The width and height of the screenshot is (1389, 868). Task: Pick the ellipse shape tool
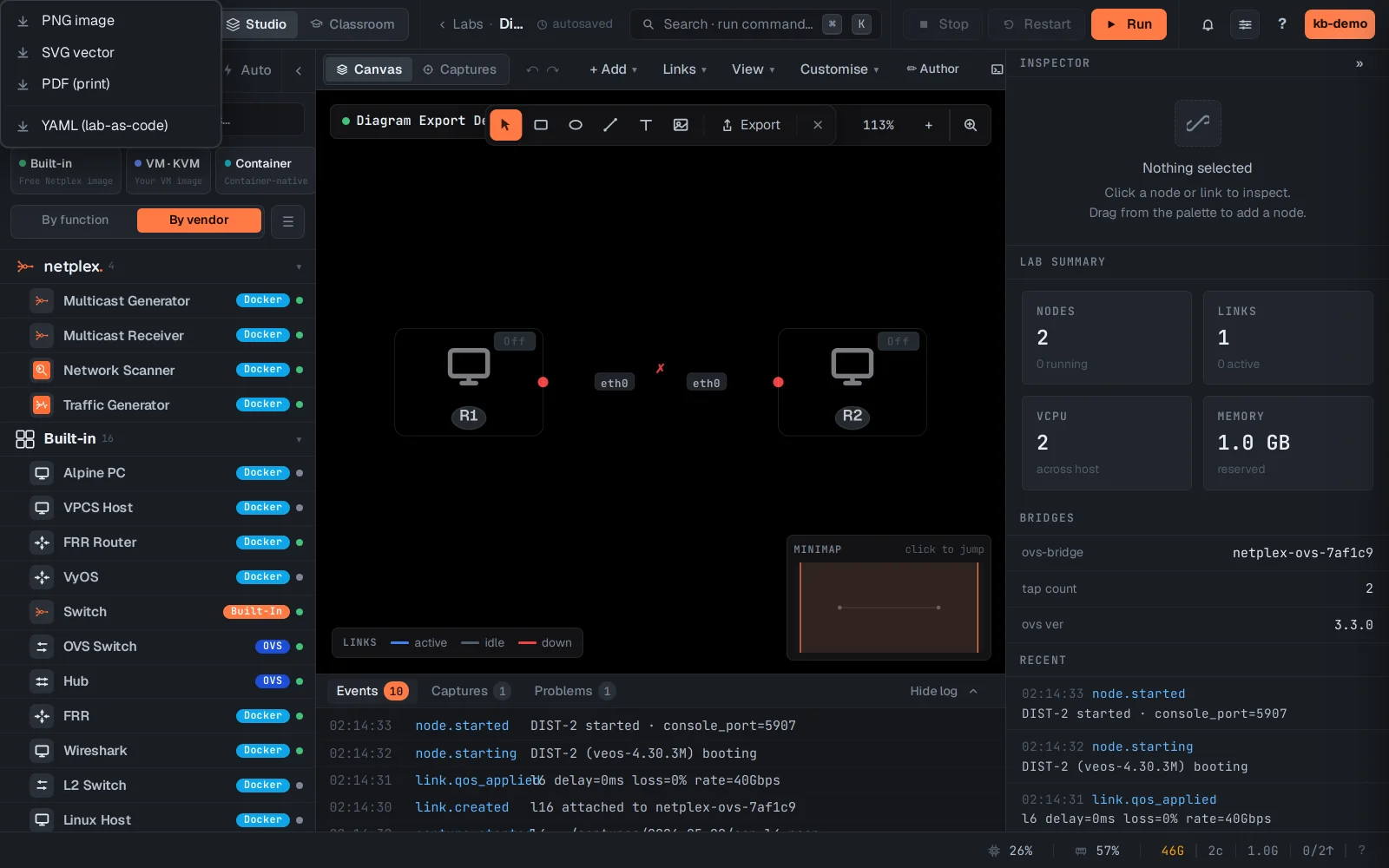[x=576, y=125]
